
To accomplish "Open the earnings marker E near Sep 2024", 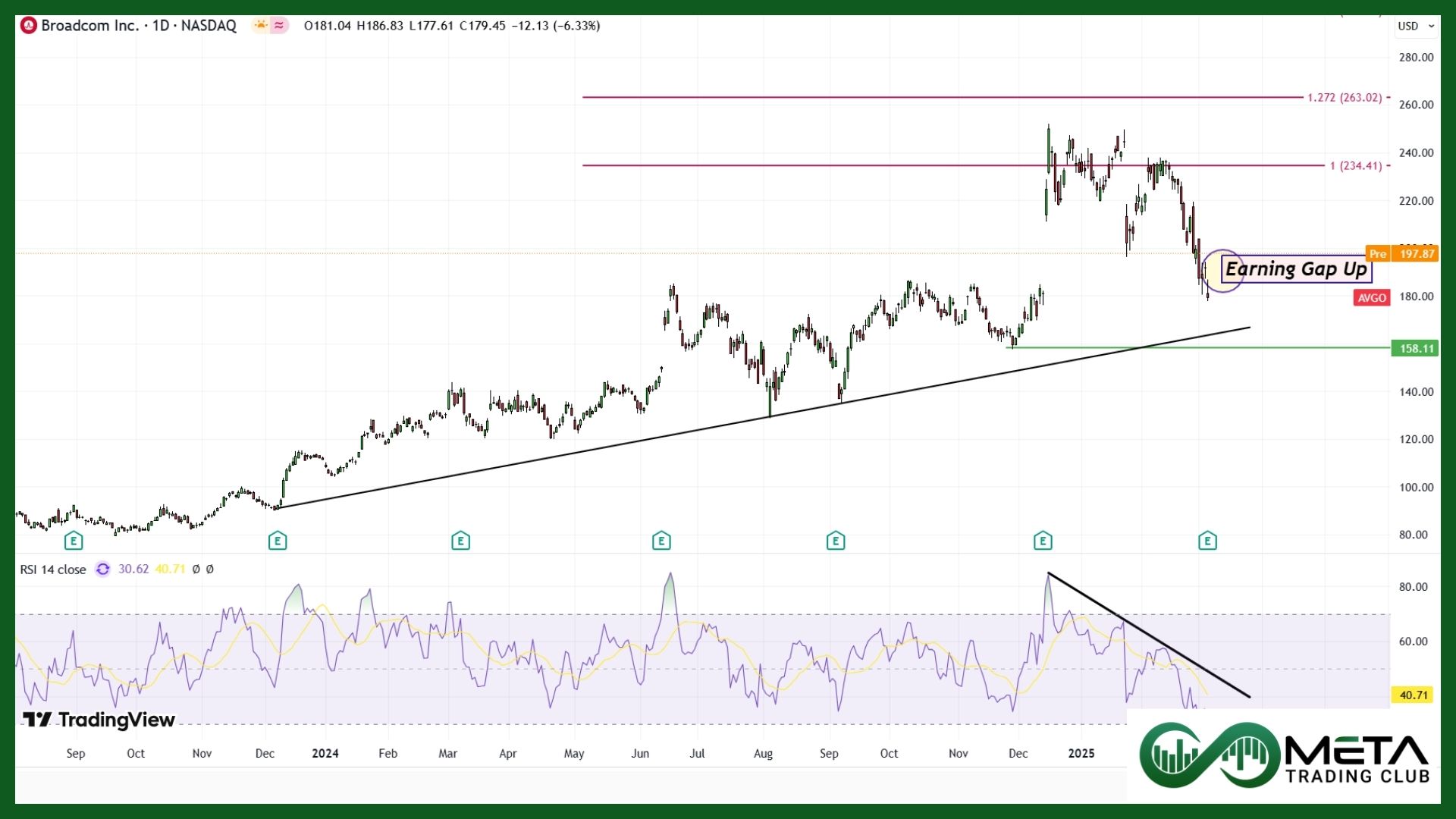I will pyautogui.click(x=836, y=541).
